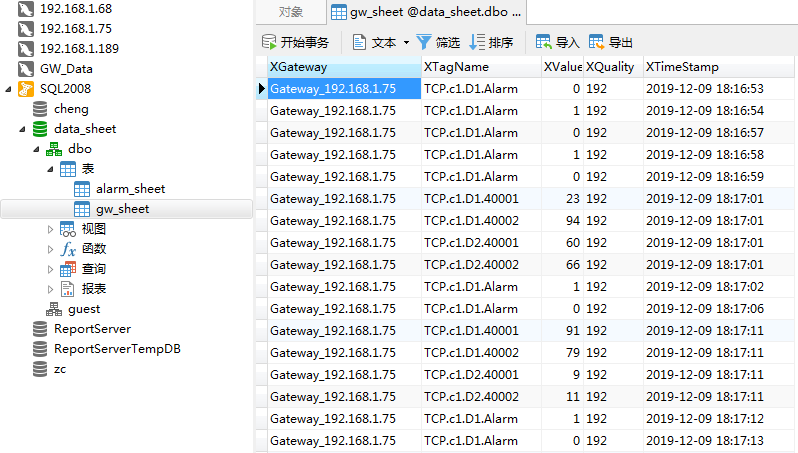The width and height of the screenshot is (798, 453).
Task: Click XValue cell 66
Action: (x=562, y=265)
